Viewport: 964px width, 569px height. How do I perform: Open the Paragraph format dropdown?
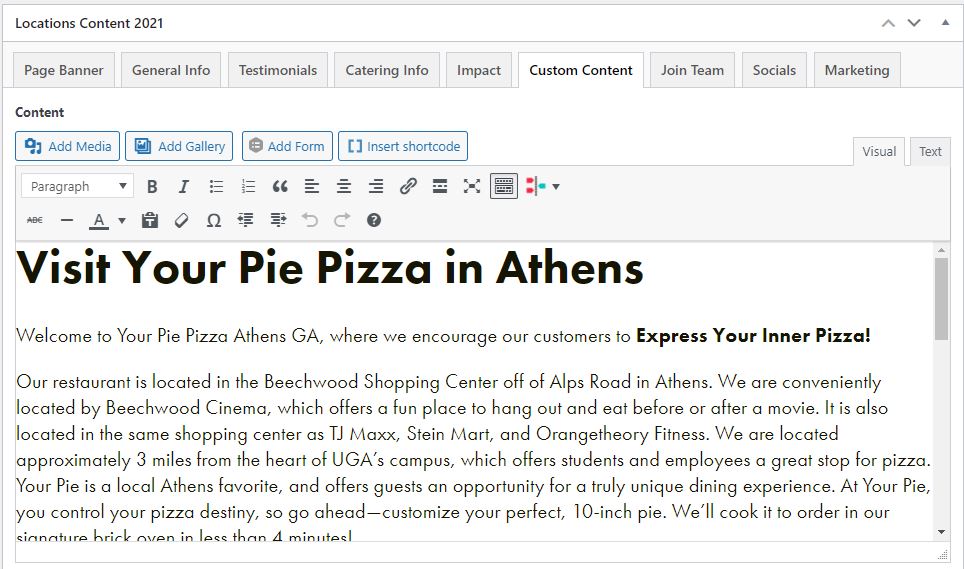click(77, 186)
